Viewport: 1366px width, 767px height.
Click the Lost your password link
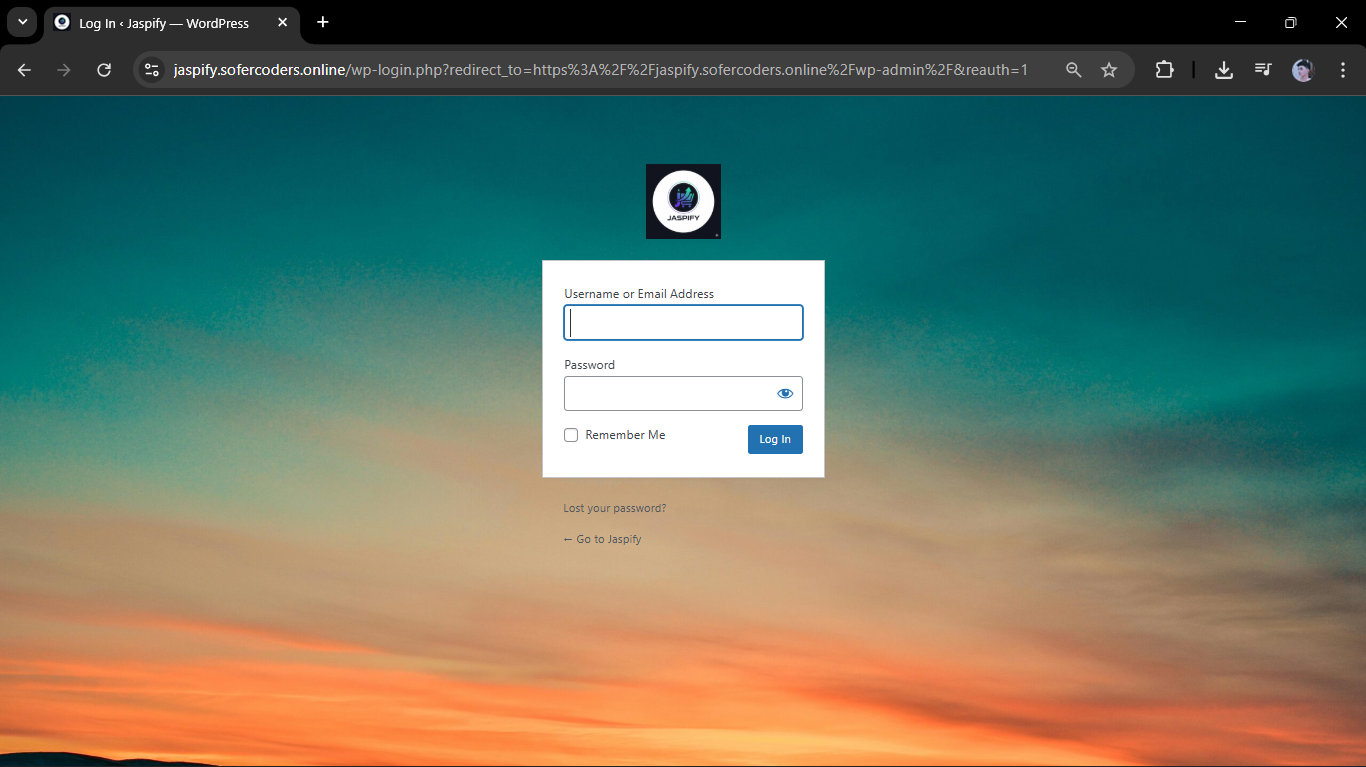click(x=614, y=508)
